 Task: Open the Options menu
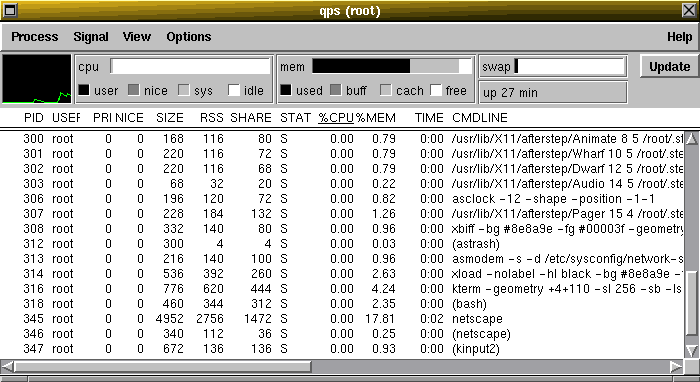(x=188, y=37)
